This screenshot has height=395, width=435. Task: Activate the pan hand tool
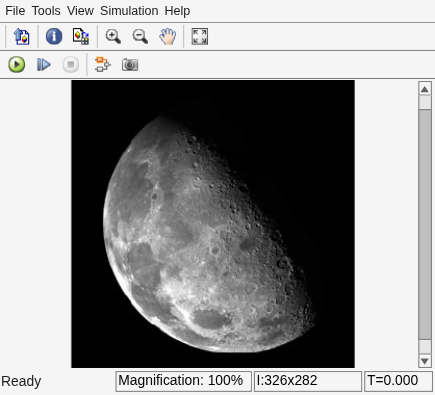point(167,36)
